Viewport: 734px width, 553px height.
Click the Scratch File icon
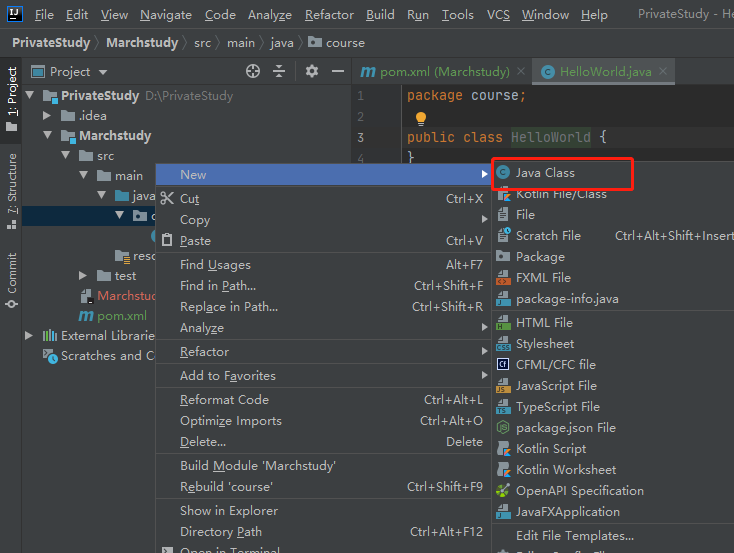click(503, 235)
